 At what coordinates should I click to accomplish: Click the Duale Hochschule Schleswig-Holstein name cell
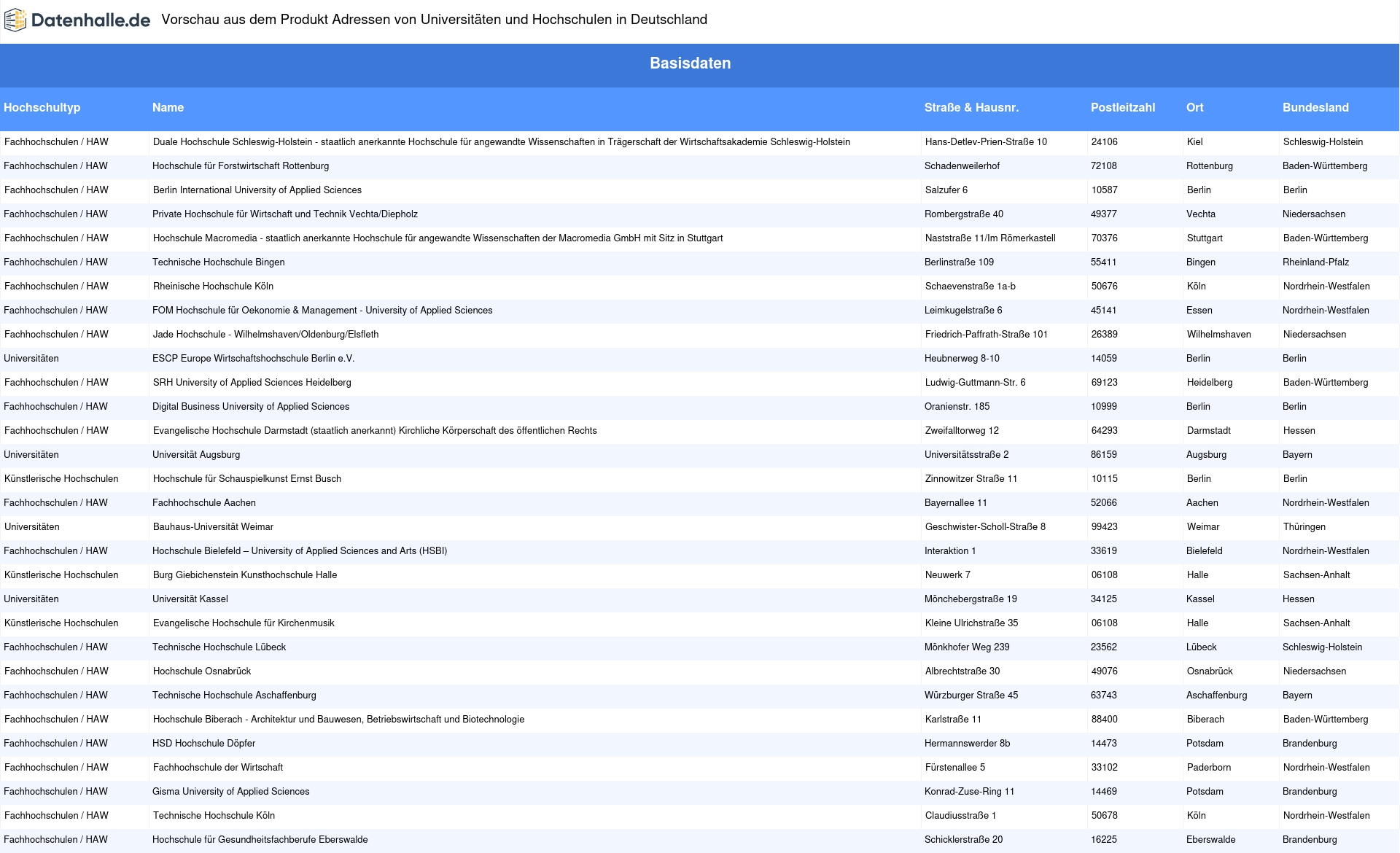pos(501,142)
